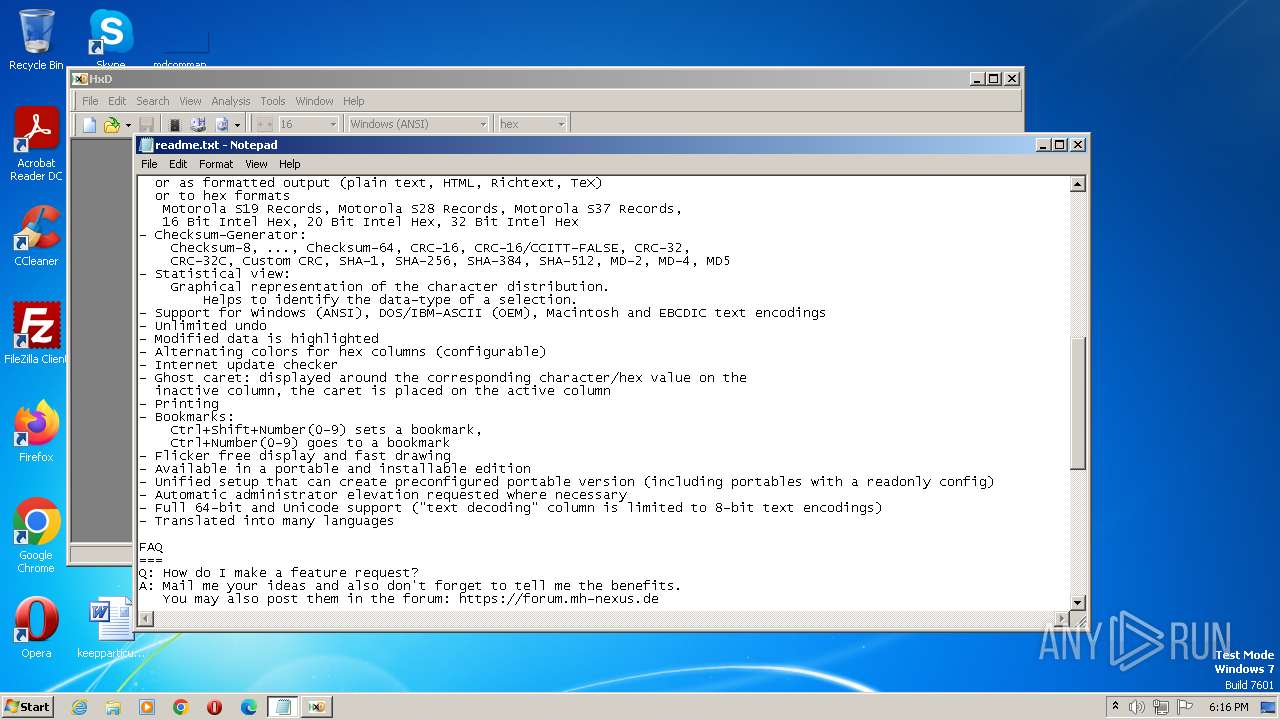Open HxD Help menu

354,101
